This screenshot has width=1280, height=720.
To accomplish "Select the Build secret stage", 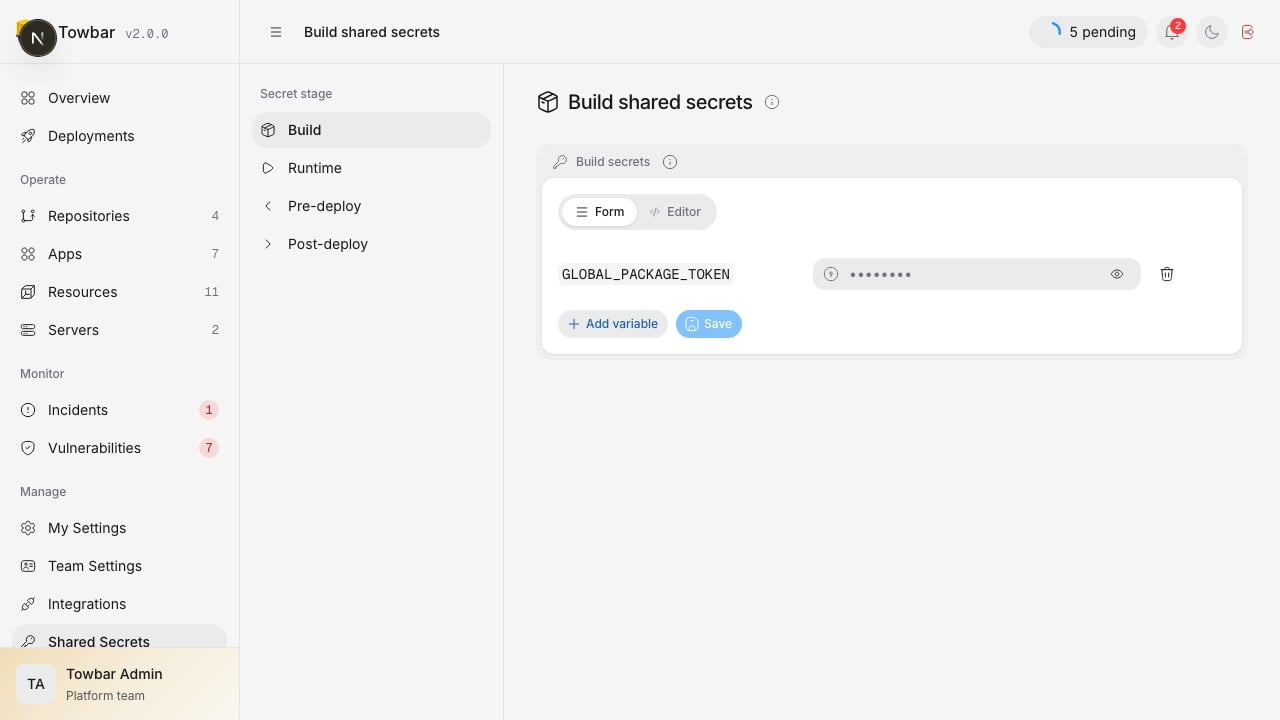I will pyautogui.click(x=371, y=130).
